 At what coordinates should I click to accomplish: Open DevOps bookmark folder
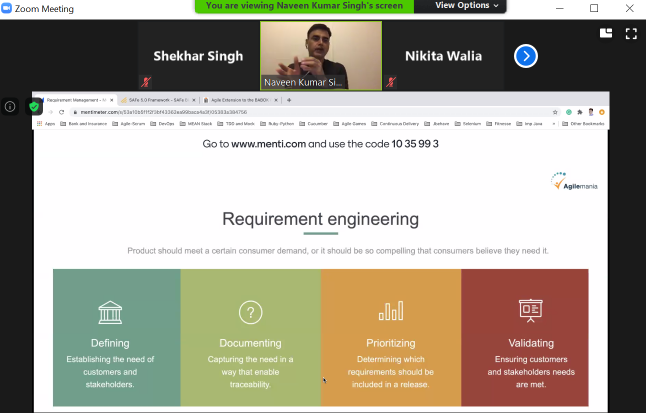[x=162, y=124]
